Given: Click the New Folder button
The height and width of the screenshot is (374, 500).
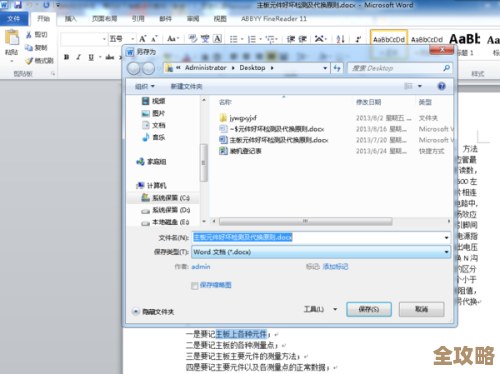Looking at the screenshot, I should (186, 86).
